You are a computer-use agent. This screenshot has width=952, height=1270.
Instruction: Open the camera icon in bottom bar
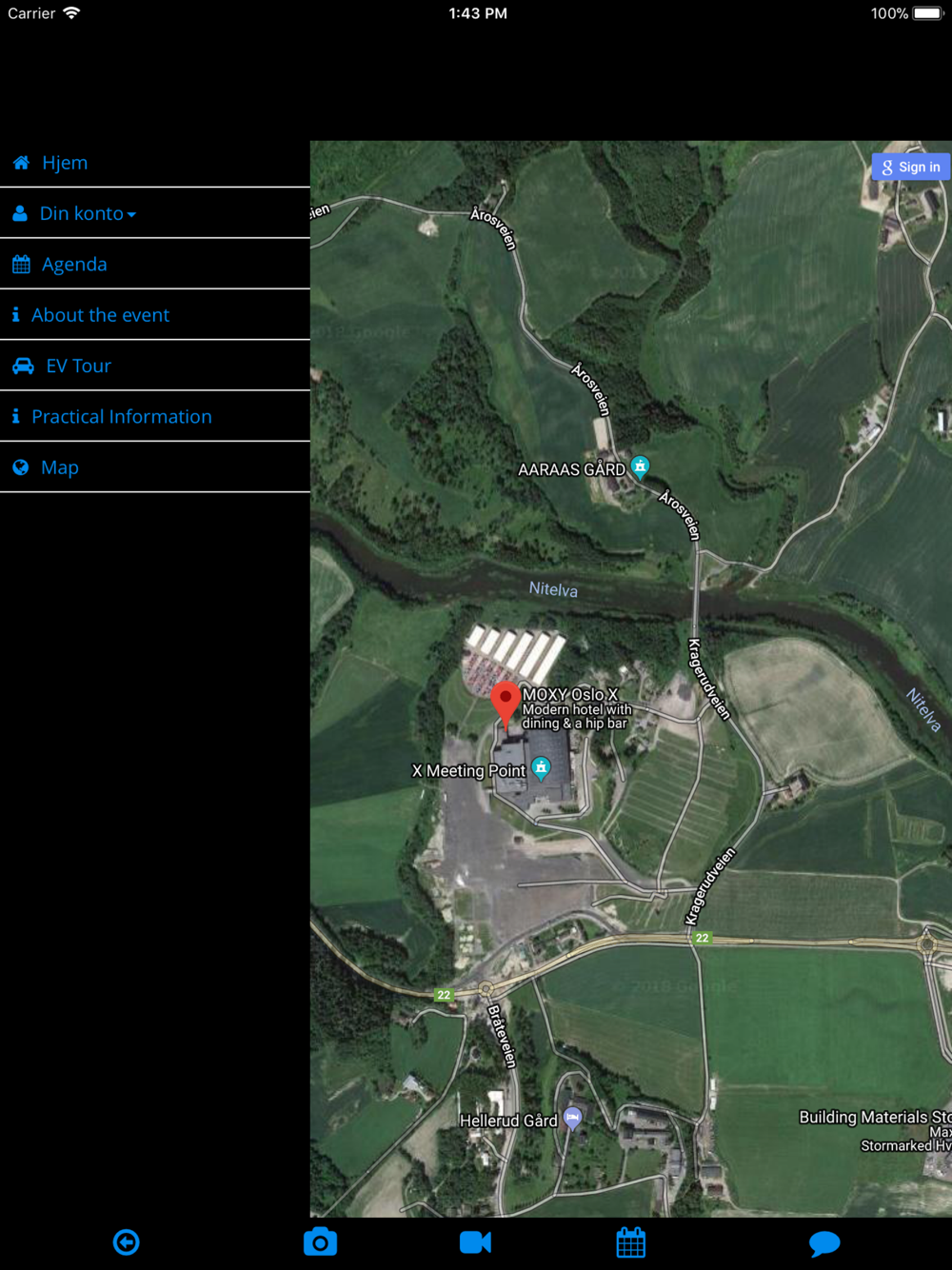[320, 1241]
